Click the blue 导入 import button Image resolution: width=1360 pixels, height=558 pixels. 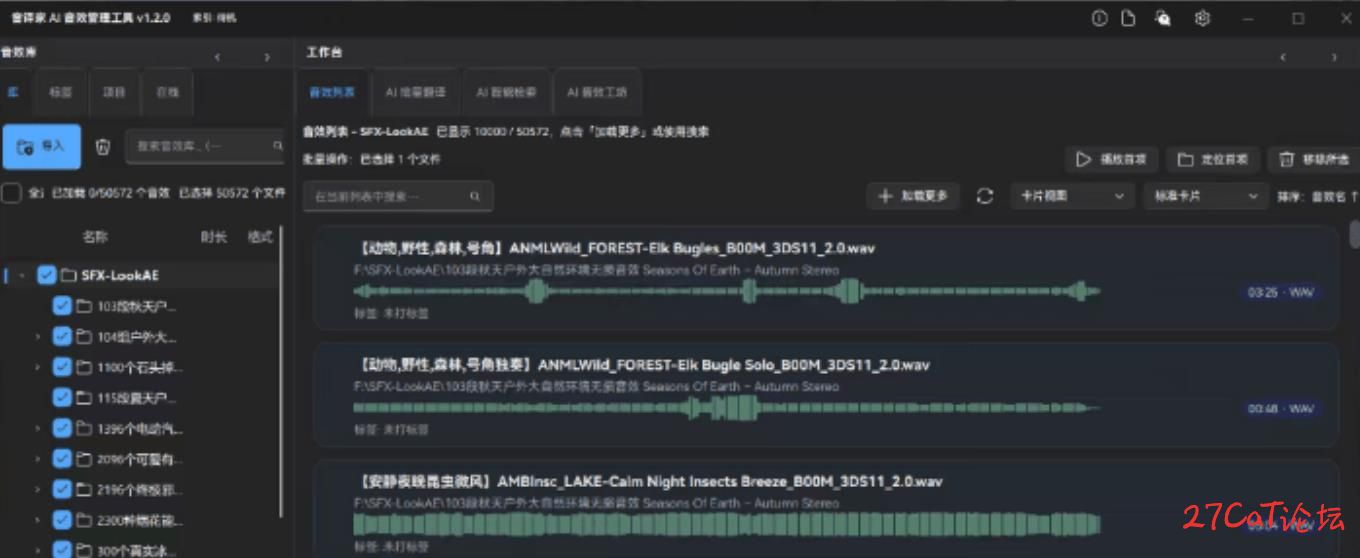[42, 147]
